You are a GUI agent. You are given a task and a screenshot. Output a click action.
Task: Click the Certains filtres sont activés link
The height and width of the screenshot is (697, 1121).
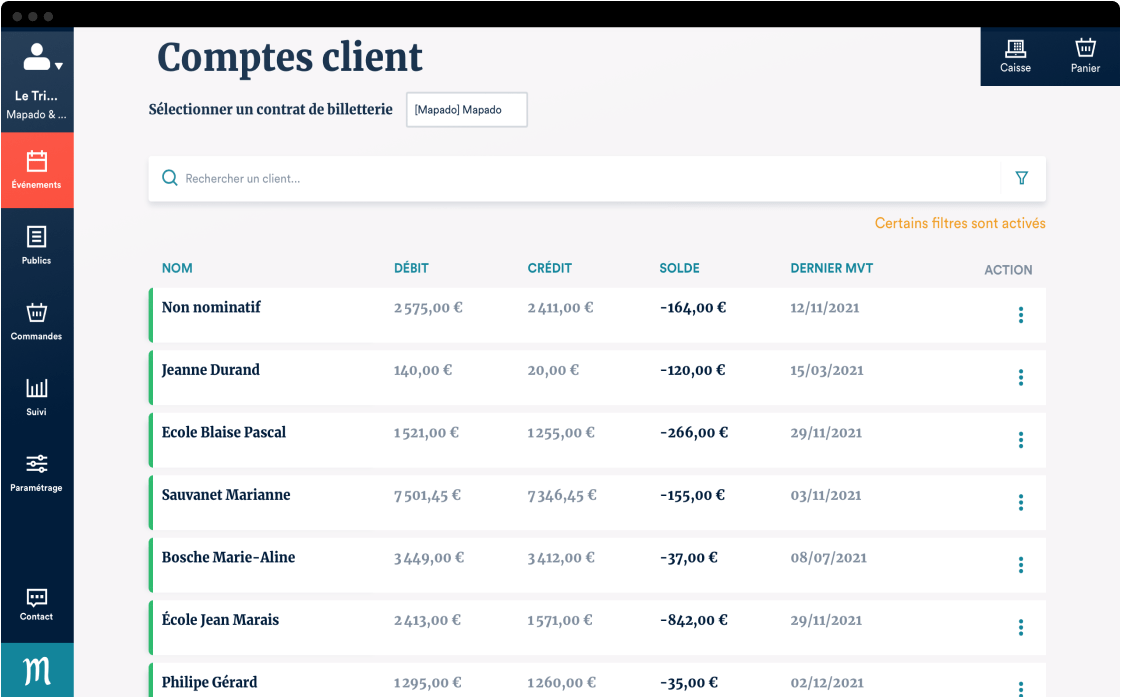click(x=959, y=223)
